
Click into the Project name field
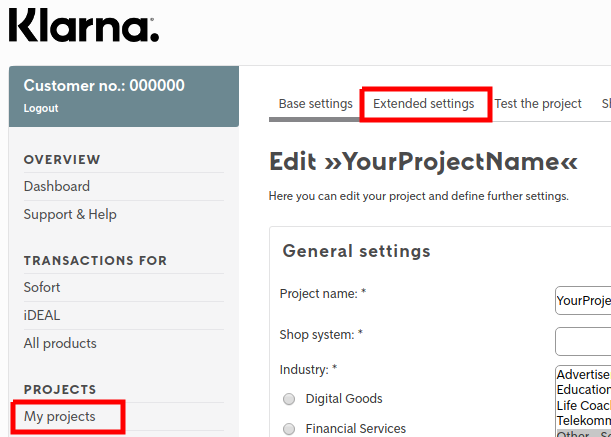[583, 300]
